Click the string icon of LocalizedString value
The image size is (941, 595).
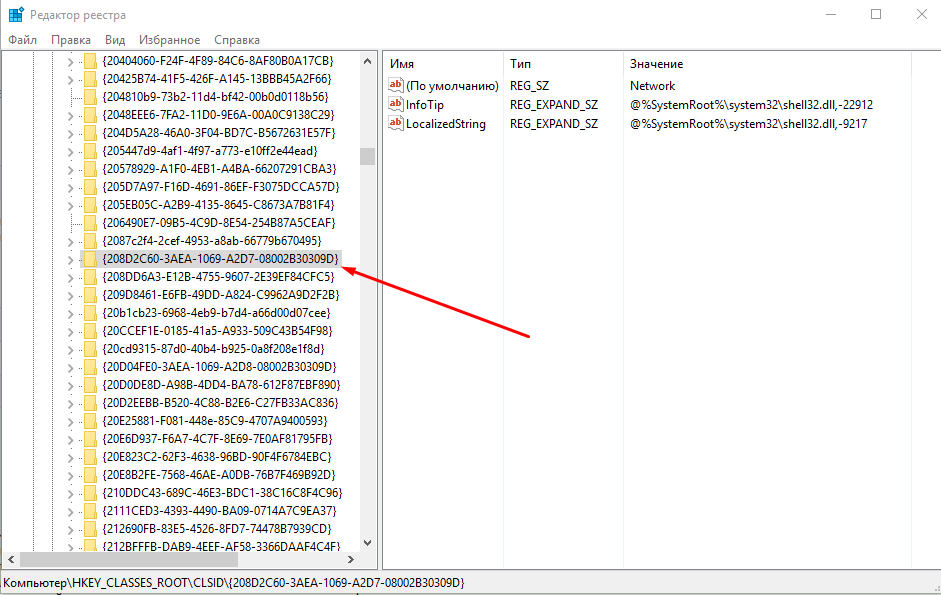pyautogui.click(x=395, y=124)
